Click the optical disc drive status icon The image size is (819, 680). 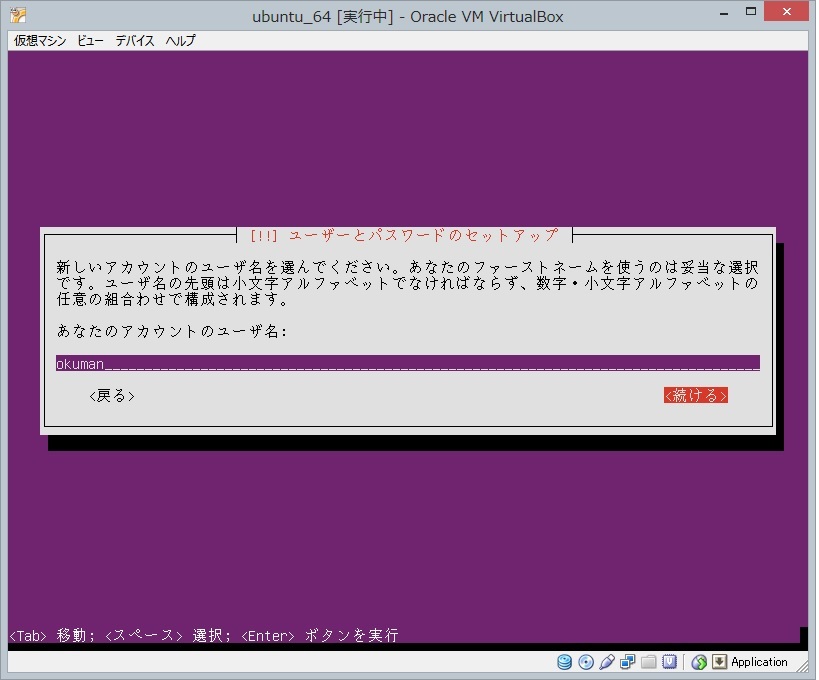pos(586,662)
